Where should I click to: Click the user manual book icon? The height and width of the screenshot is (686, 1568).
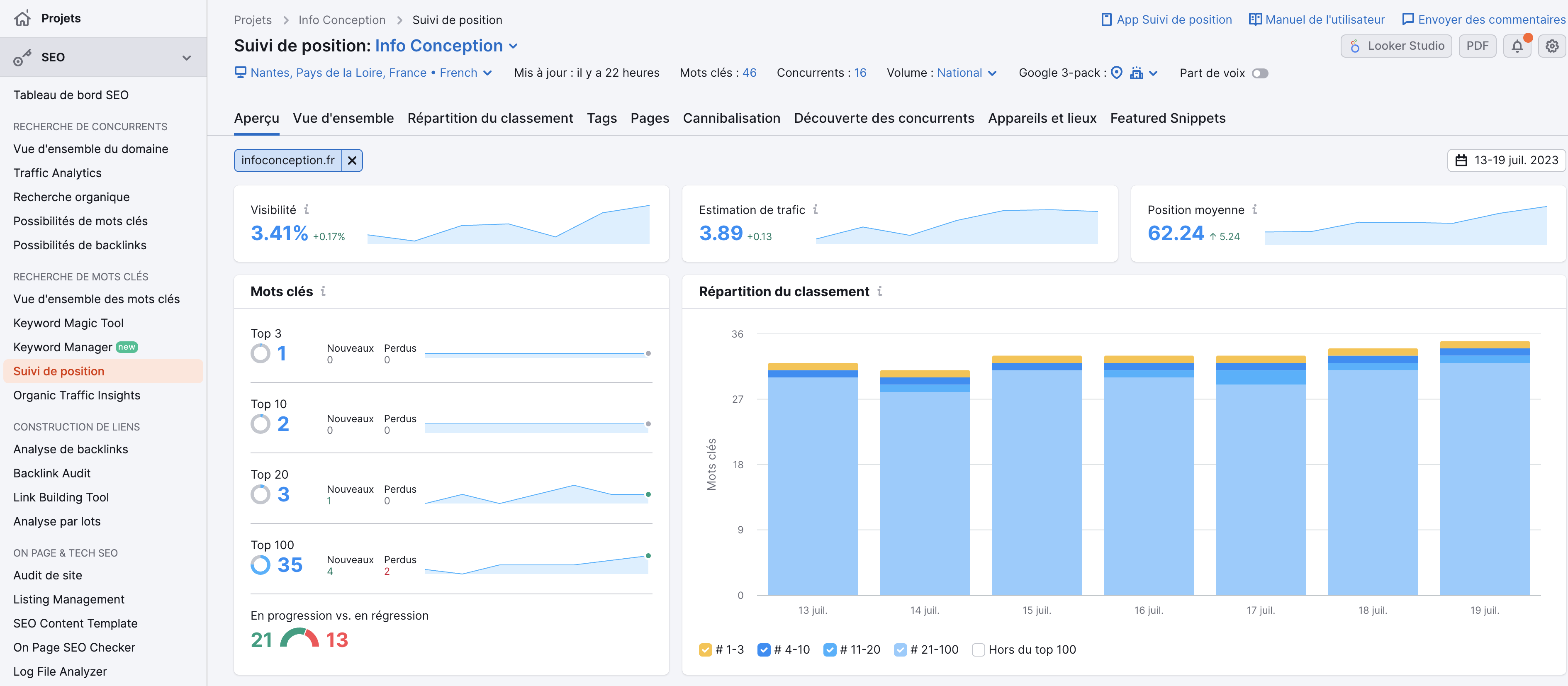1254,19
